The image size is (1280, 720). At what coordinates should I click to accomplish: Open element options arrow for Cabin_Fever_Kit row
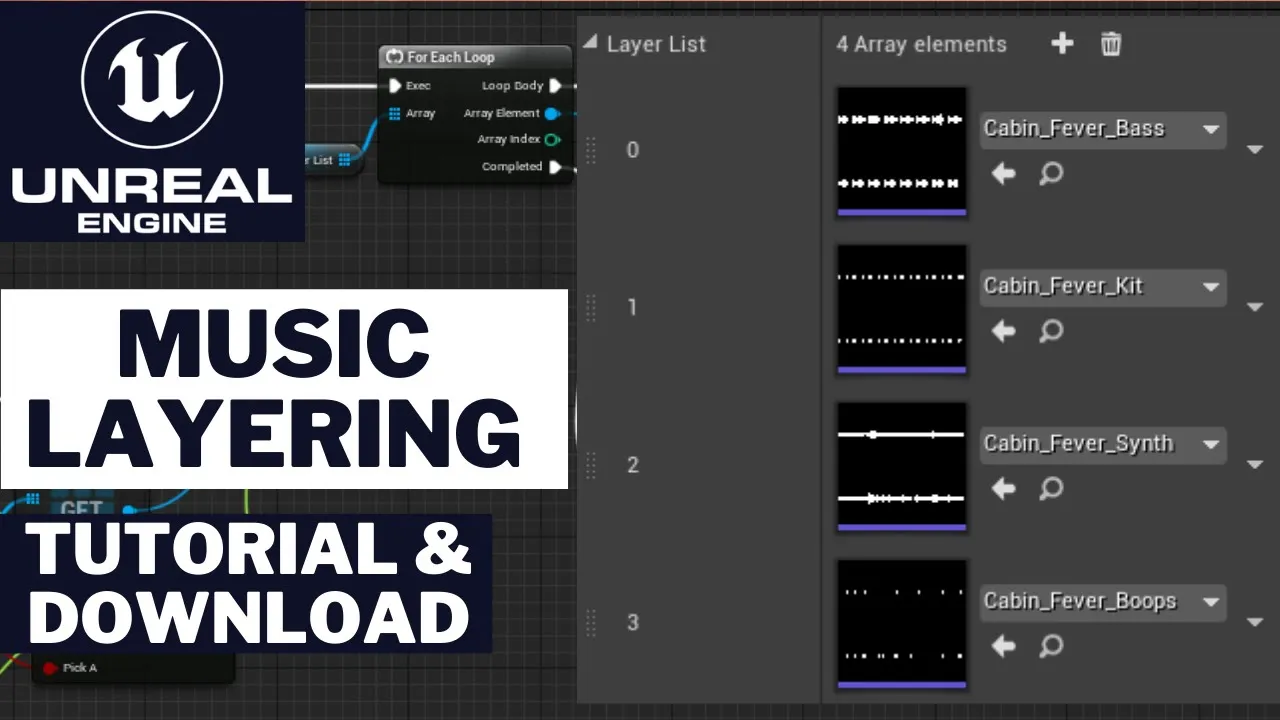1255,307
